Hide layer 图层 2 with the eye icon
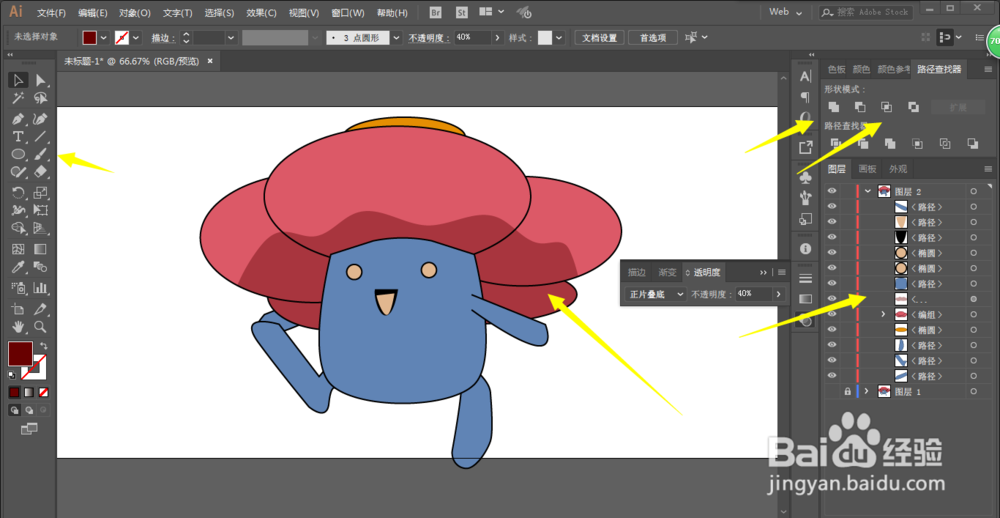The height and width of the screenshot is (518, 1000). coord(831,191)
